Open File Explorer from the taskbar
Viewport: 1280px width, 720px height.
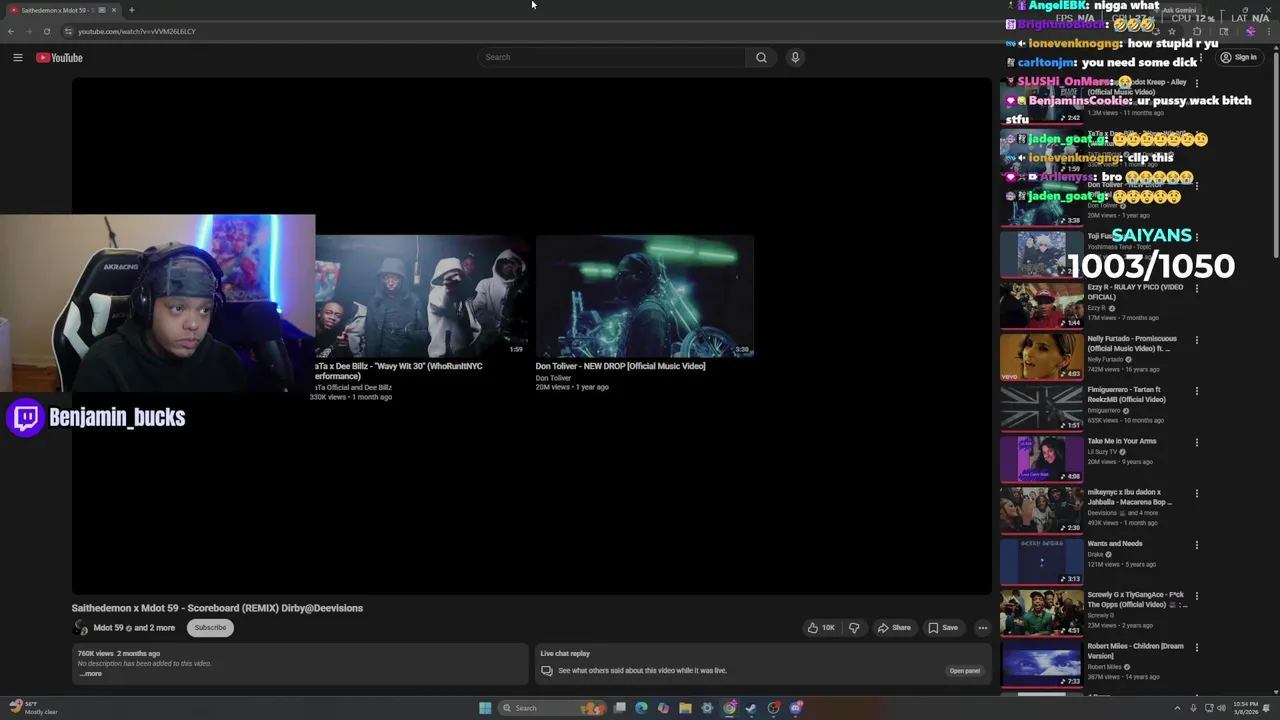685,708
